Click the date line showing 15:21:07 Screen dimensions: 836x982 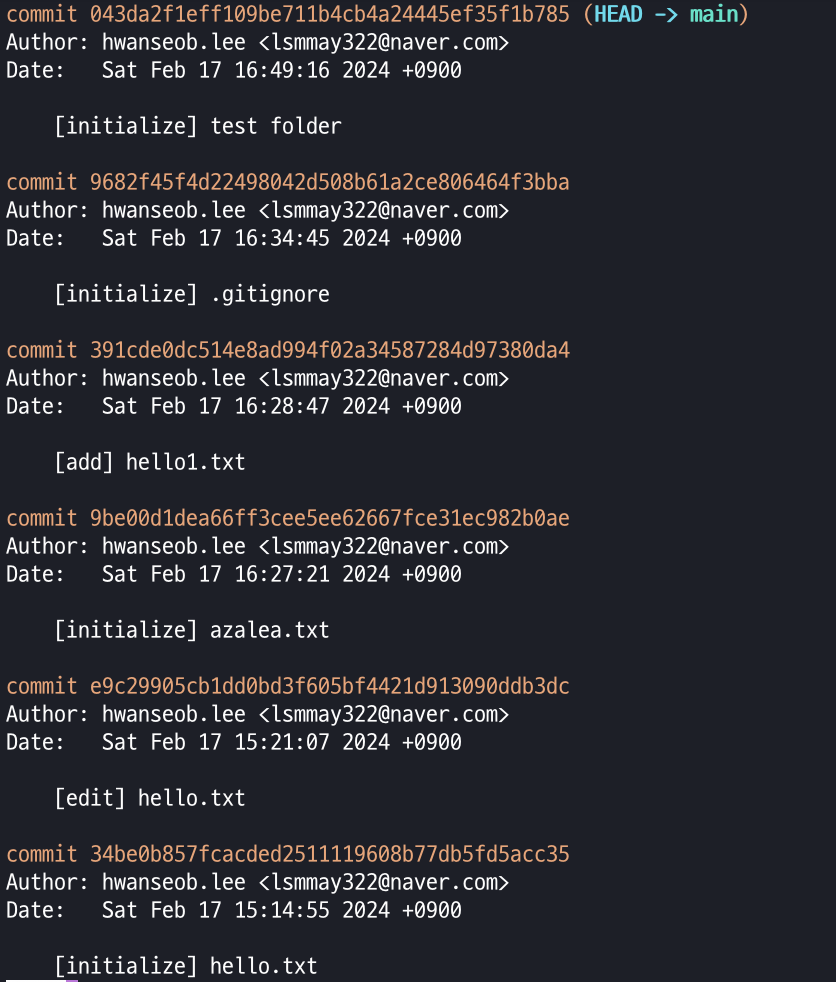click(234, 742)
